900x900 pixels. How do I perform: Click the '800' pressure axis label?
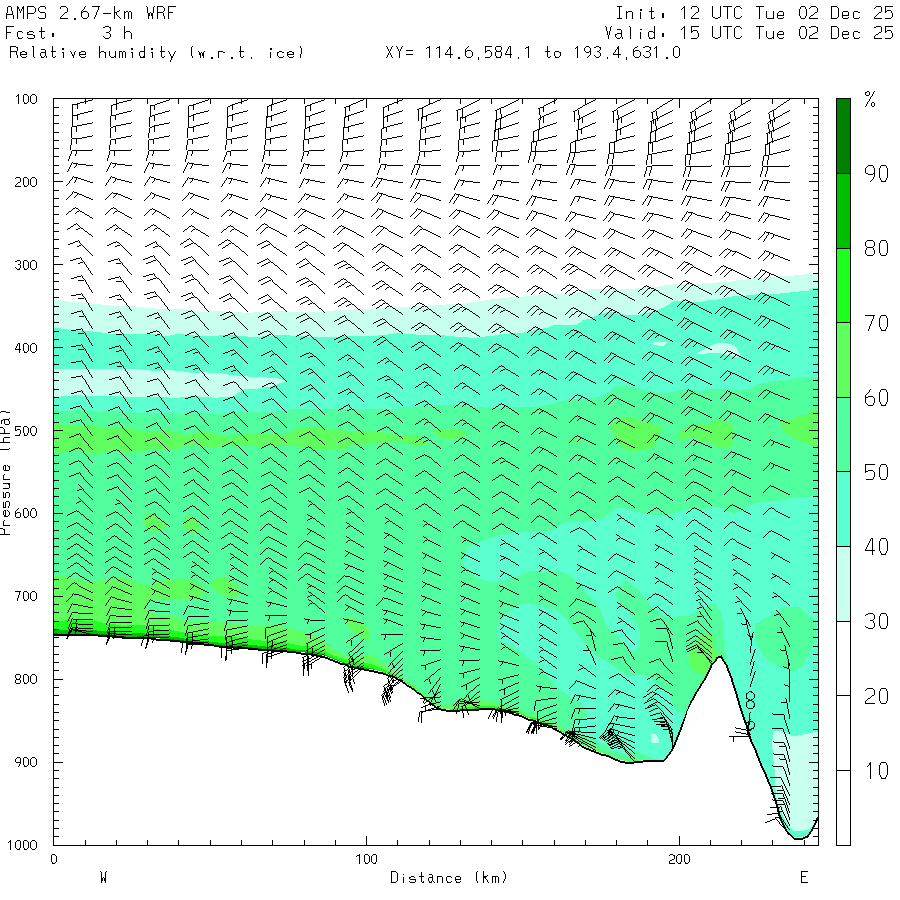pos(26,680)
